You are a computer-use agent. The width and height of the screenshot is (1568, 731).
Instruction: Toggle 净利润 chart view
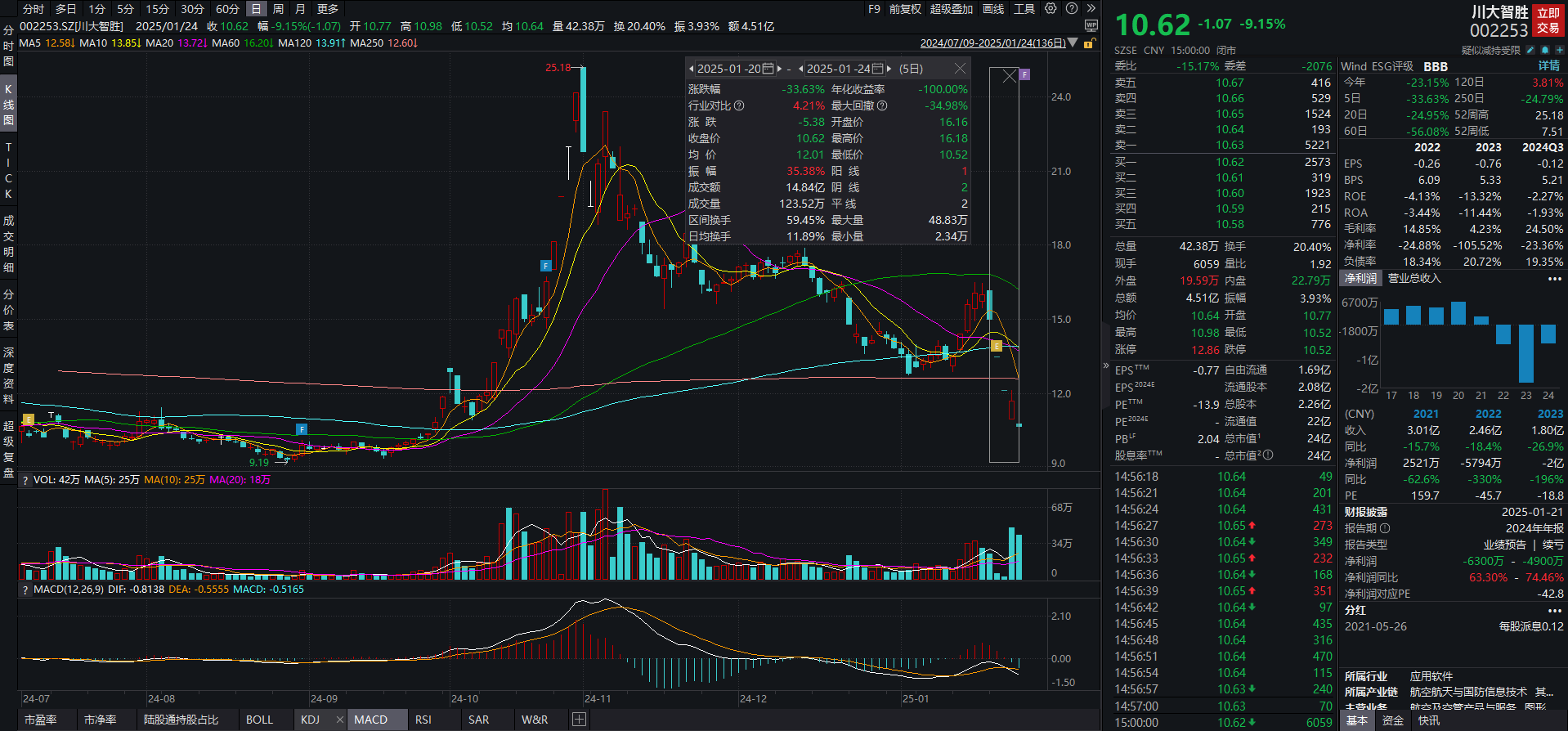pyautogui.click(x=1360, y=279)
